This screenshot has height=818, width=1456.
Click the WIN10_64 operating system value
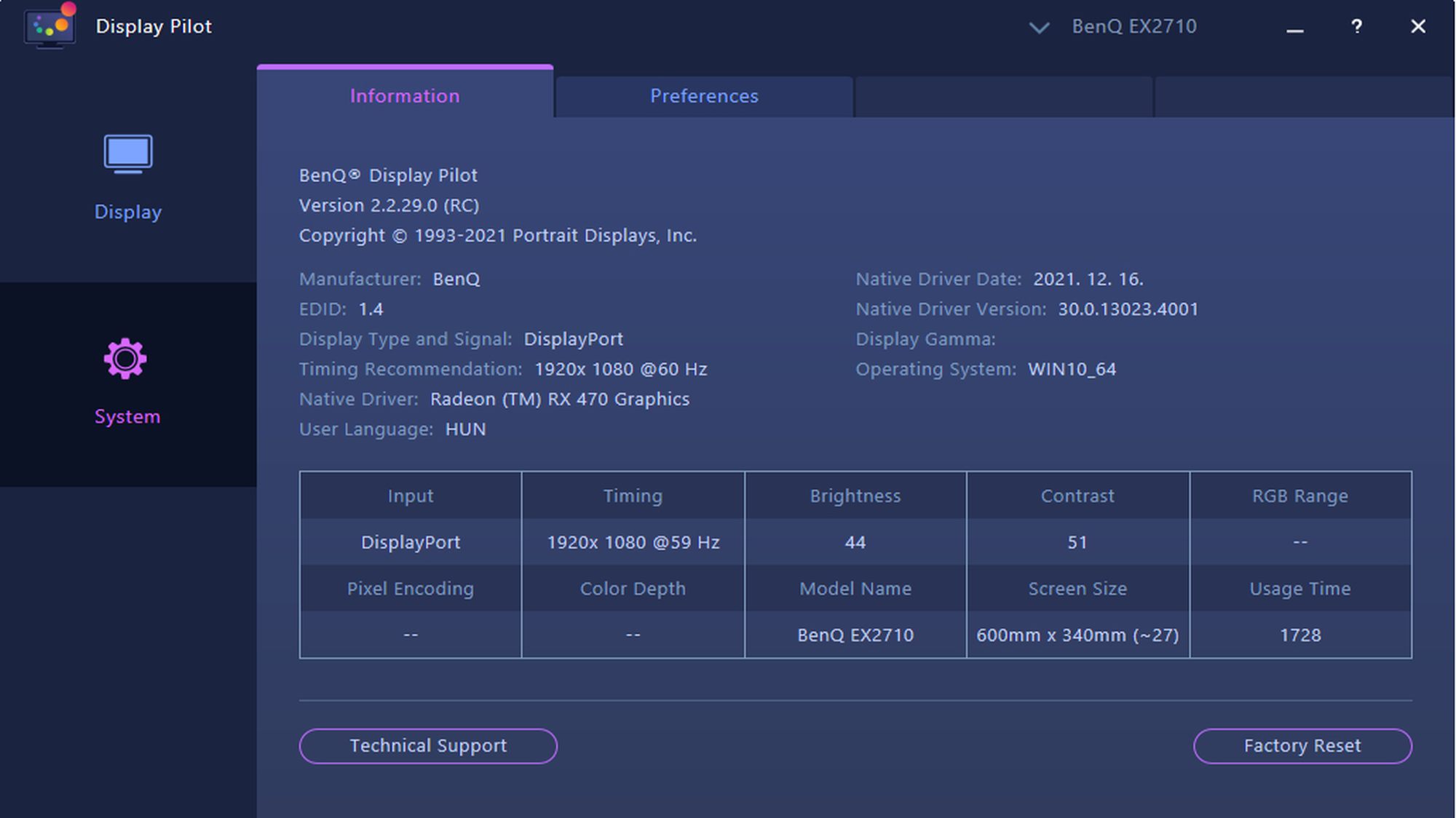(1072, 369)
